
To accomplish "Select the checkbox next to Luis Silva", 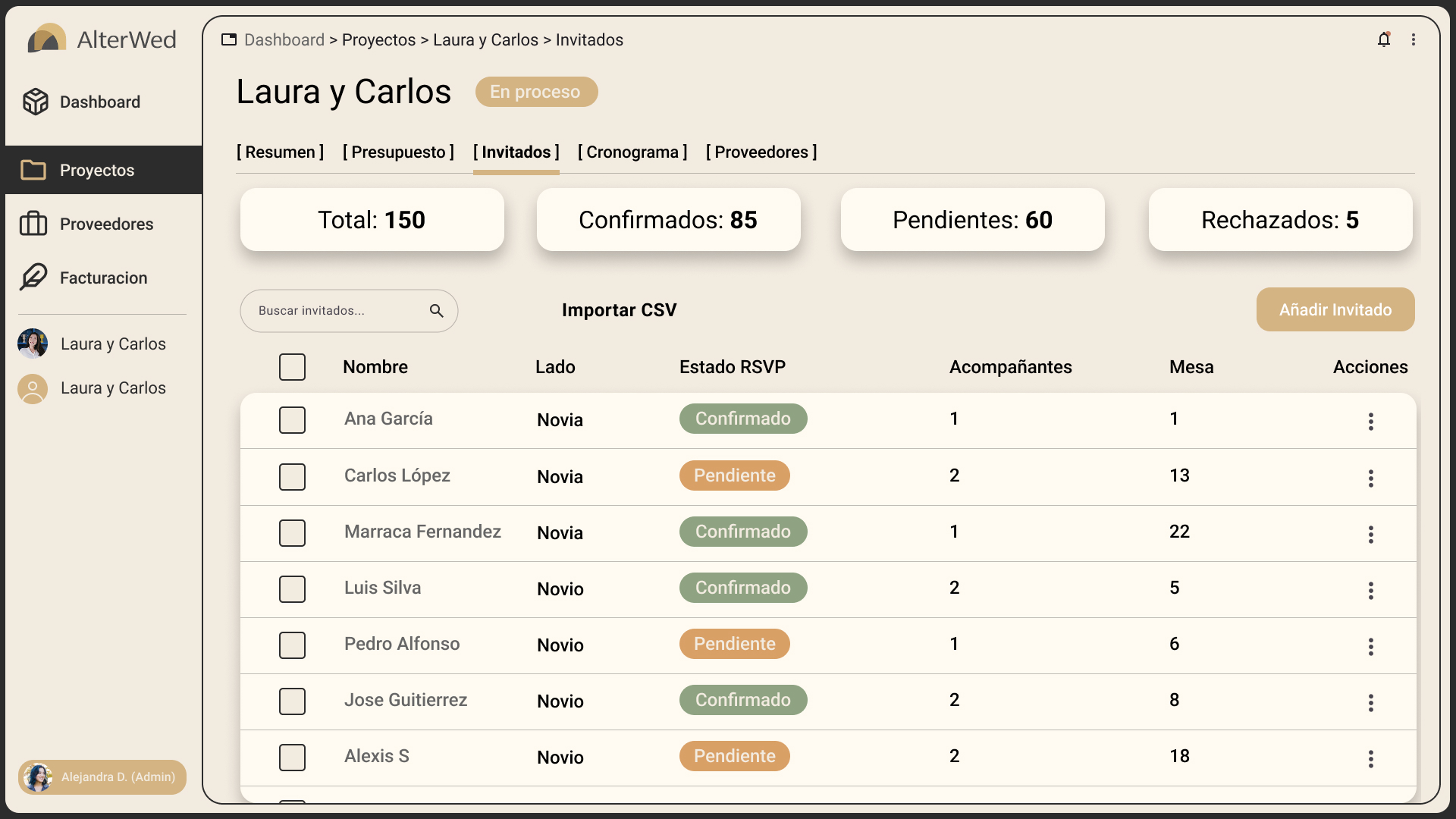I will 292,589.
